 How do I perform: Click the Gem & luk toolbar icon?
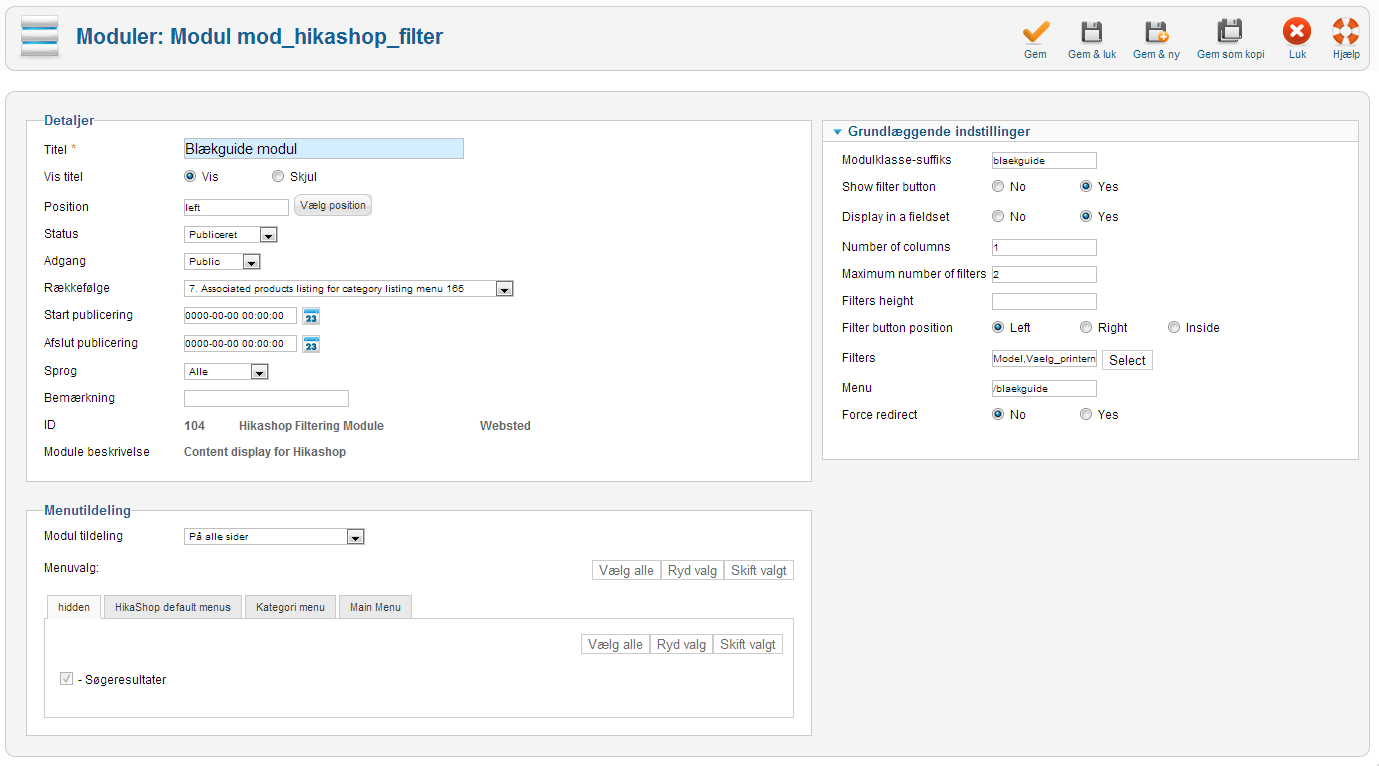tap(1092, 32)
